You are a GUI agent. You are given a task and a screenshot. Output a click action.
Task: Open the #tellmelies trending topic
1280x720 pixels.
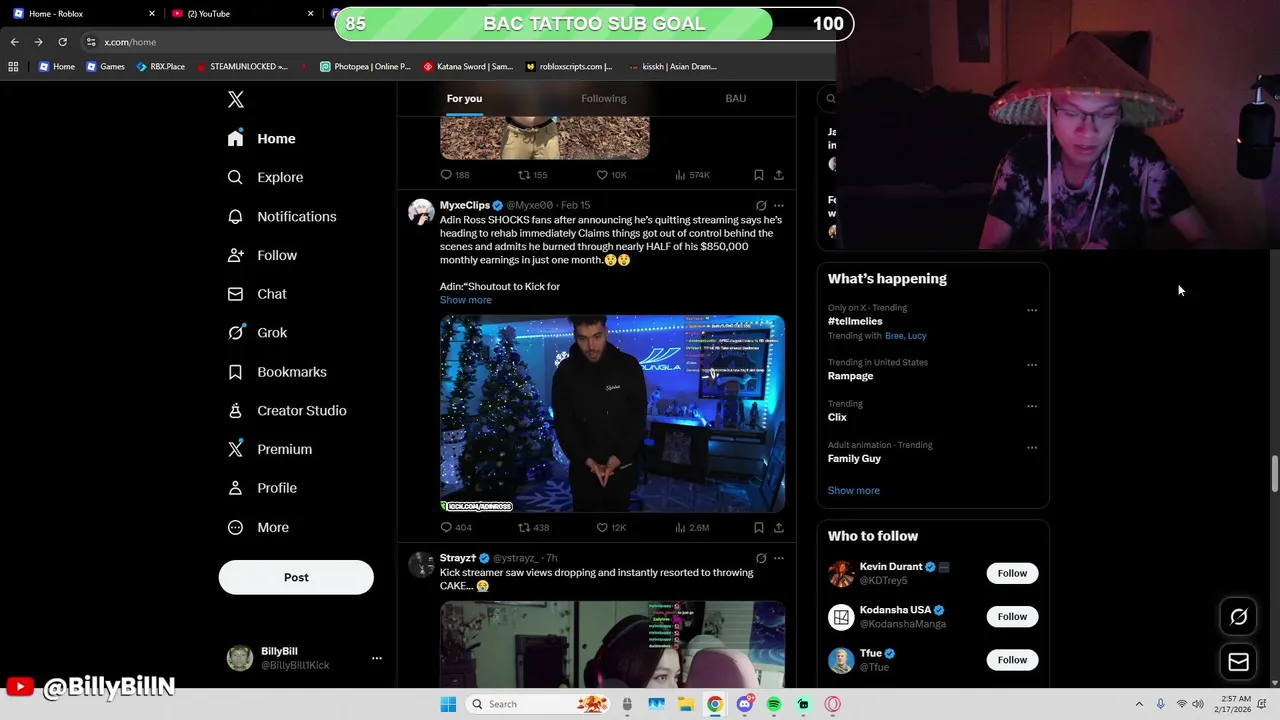(x=855, y=321)
